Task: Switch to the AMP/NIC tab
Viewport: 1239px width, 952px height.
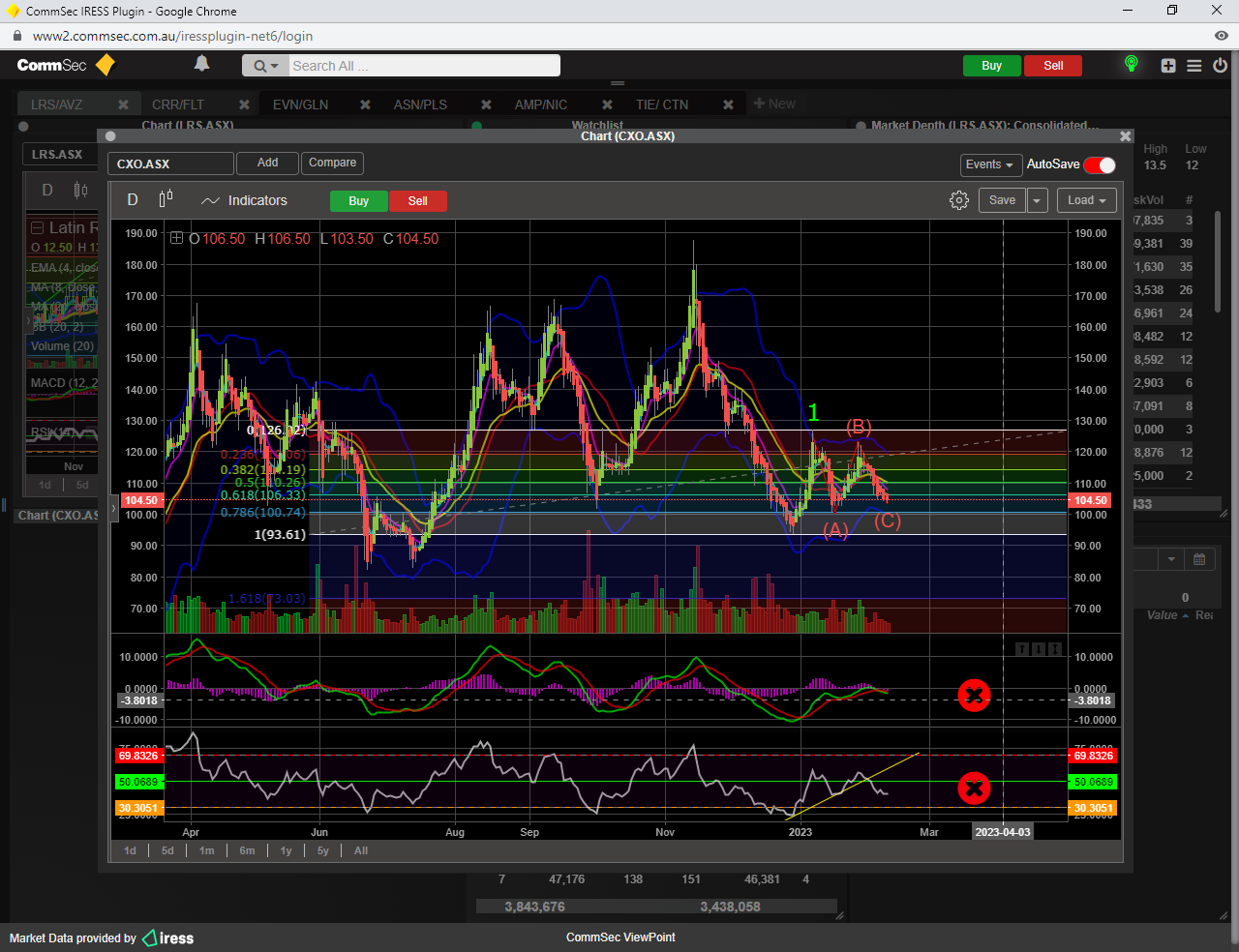Action: (541, 104)
